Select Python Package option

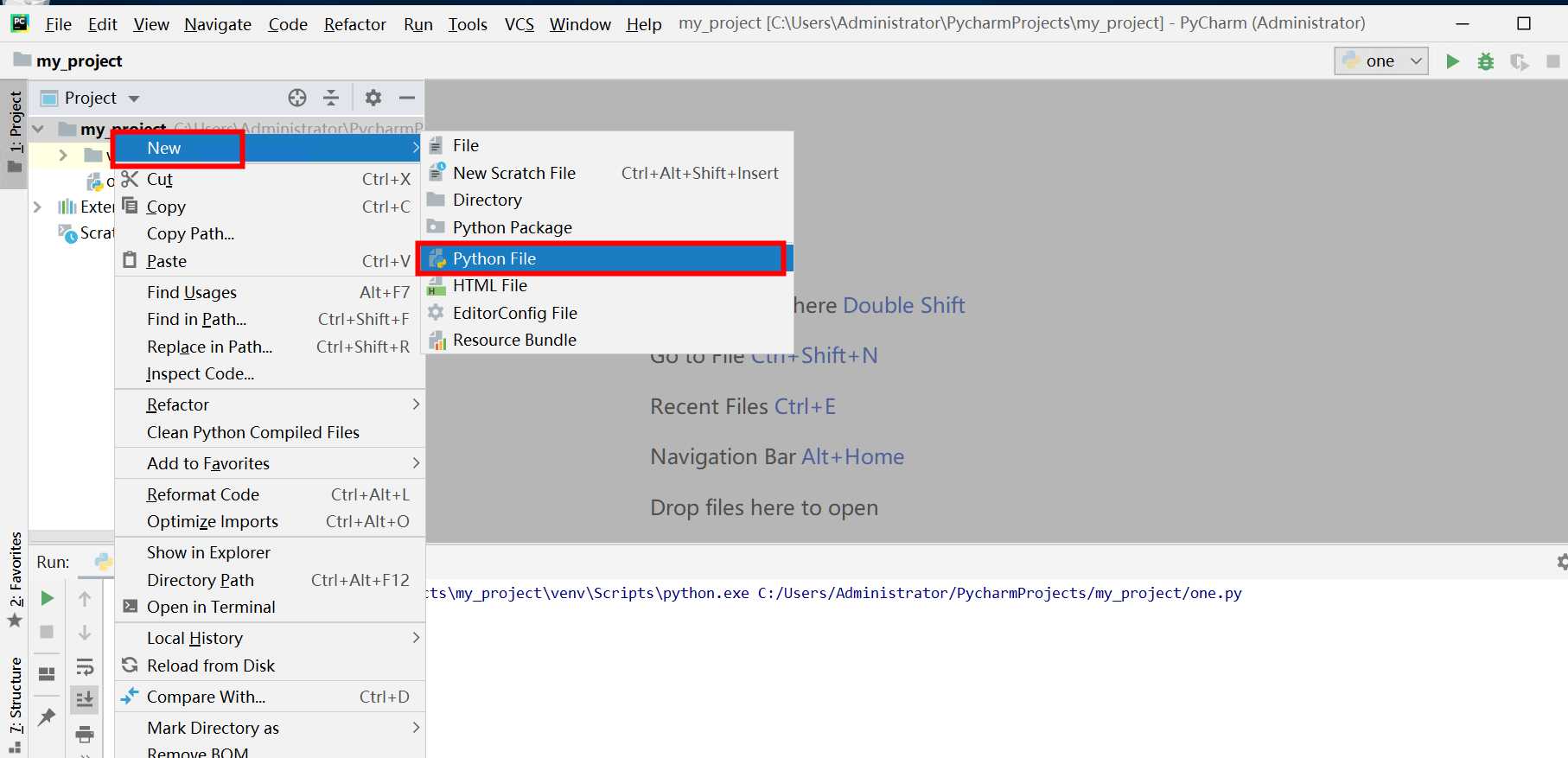[x=607, y=227]
